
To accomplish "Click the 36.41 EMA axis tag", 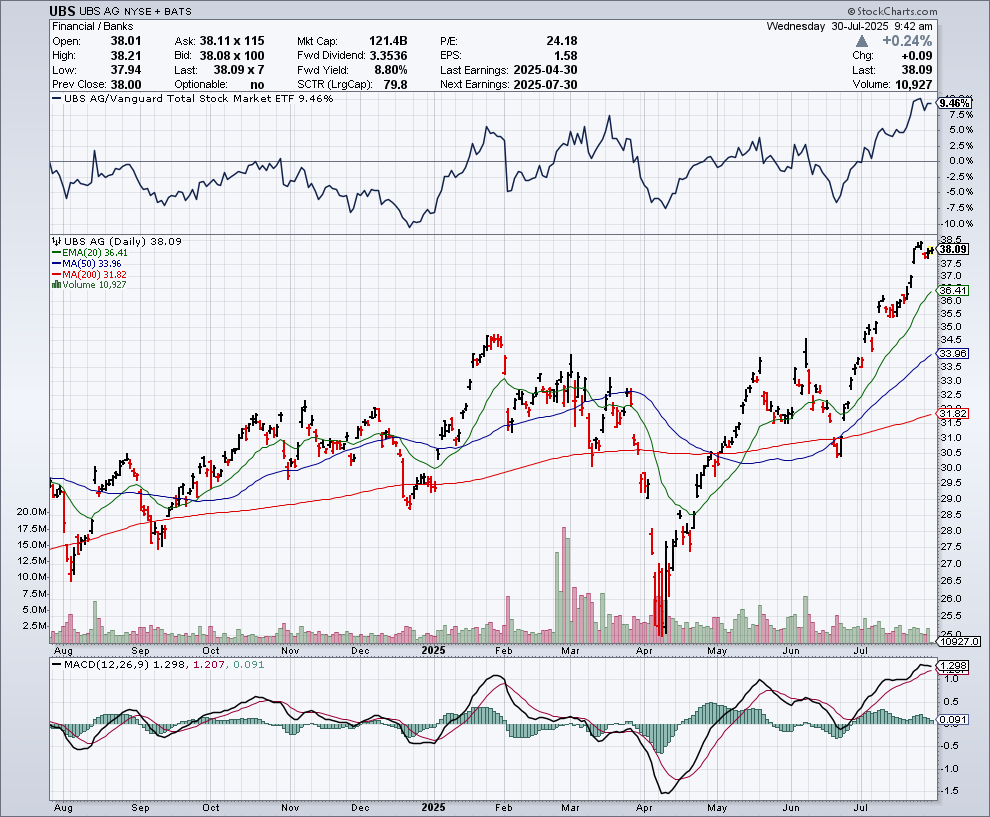I will click(x=953, y=290).
